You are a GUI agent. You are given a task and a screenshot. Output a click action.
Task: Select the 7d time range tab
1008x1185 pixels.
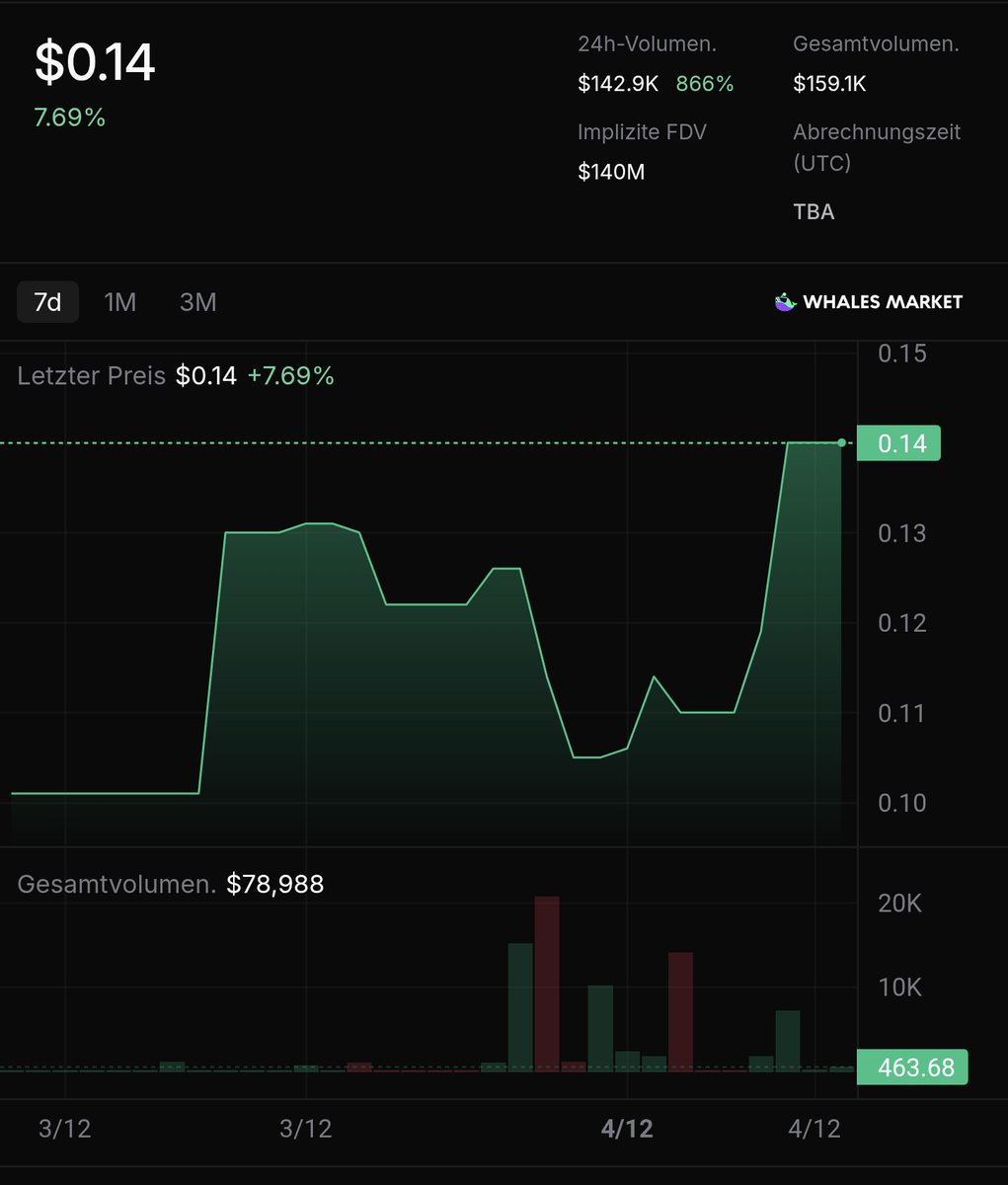(47, 302)
